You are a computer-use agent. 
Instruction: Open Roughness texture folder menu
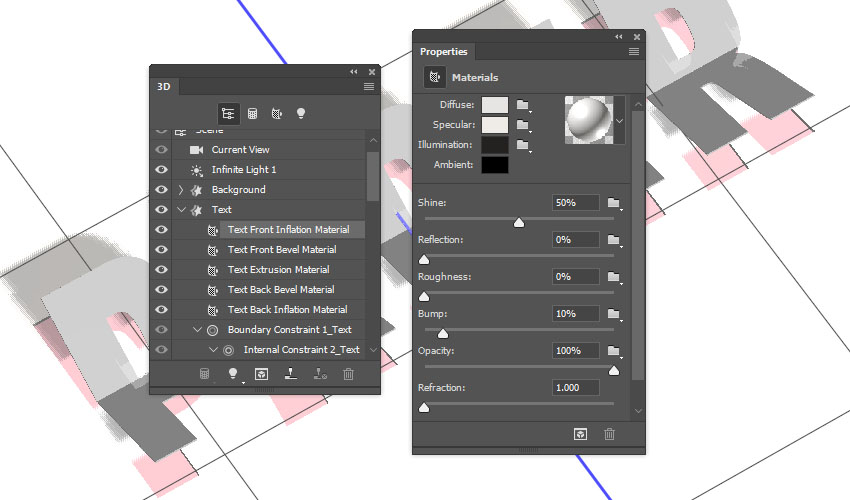click(x=614, y=277)
